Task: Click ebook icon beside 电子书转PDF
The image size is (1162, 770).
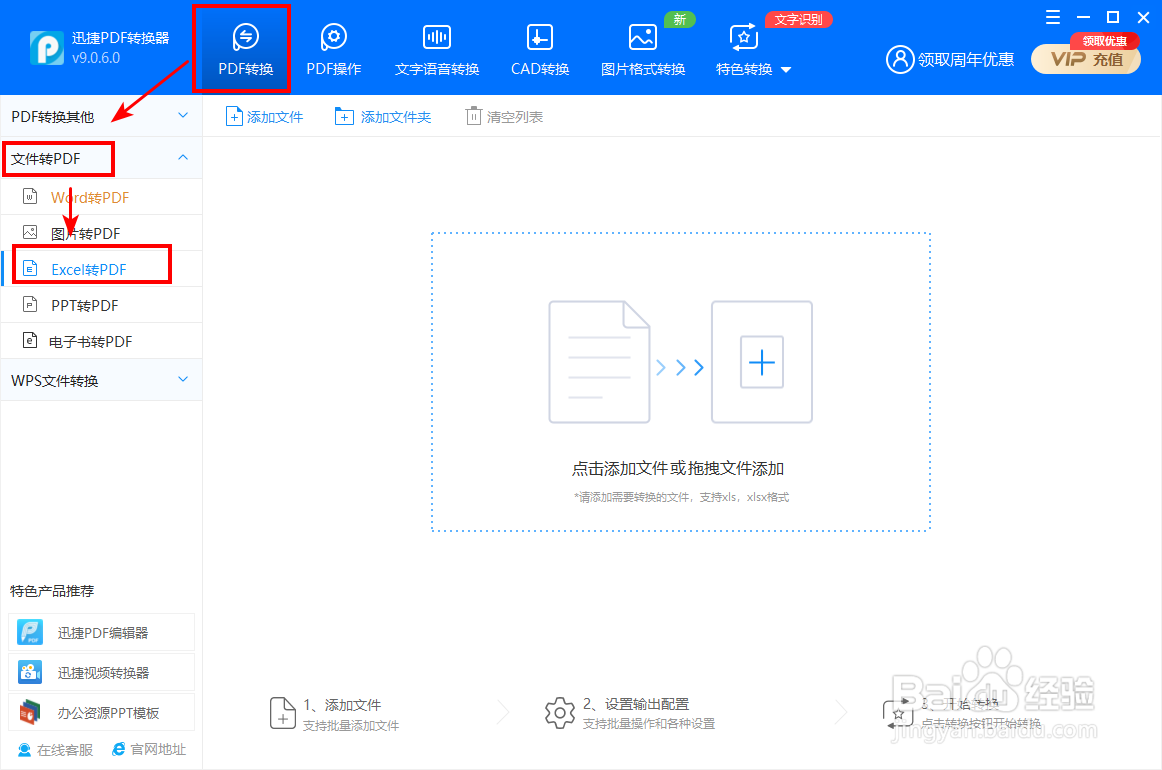Action: tap(30, 340)
